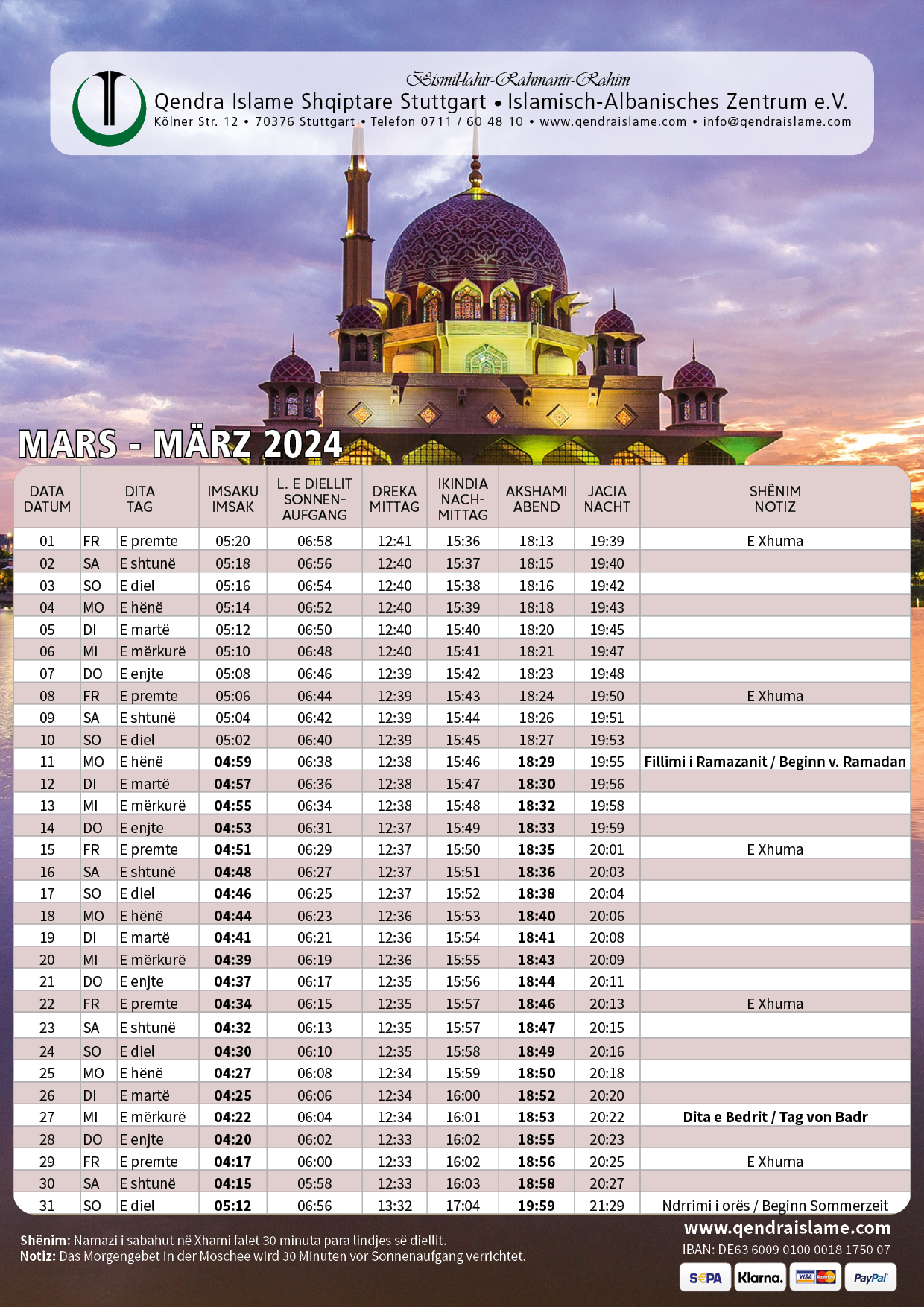Viewport: 924px width, 1307px height.
Task: Click the MARS - MÄRZ 2024 title
Action: tap(180, 445)
